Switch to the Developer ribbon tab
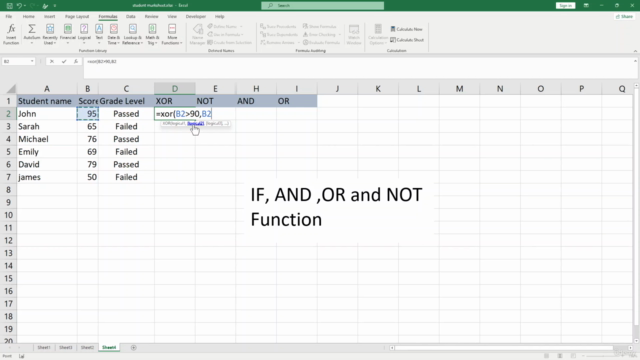Screen dimensions: 640x360 coord(196,16)
